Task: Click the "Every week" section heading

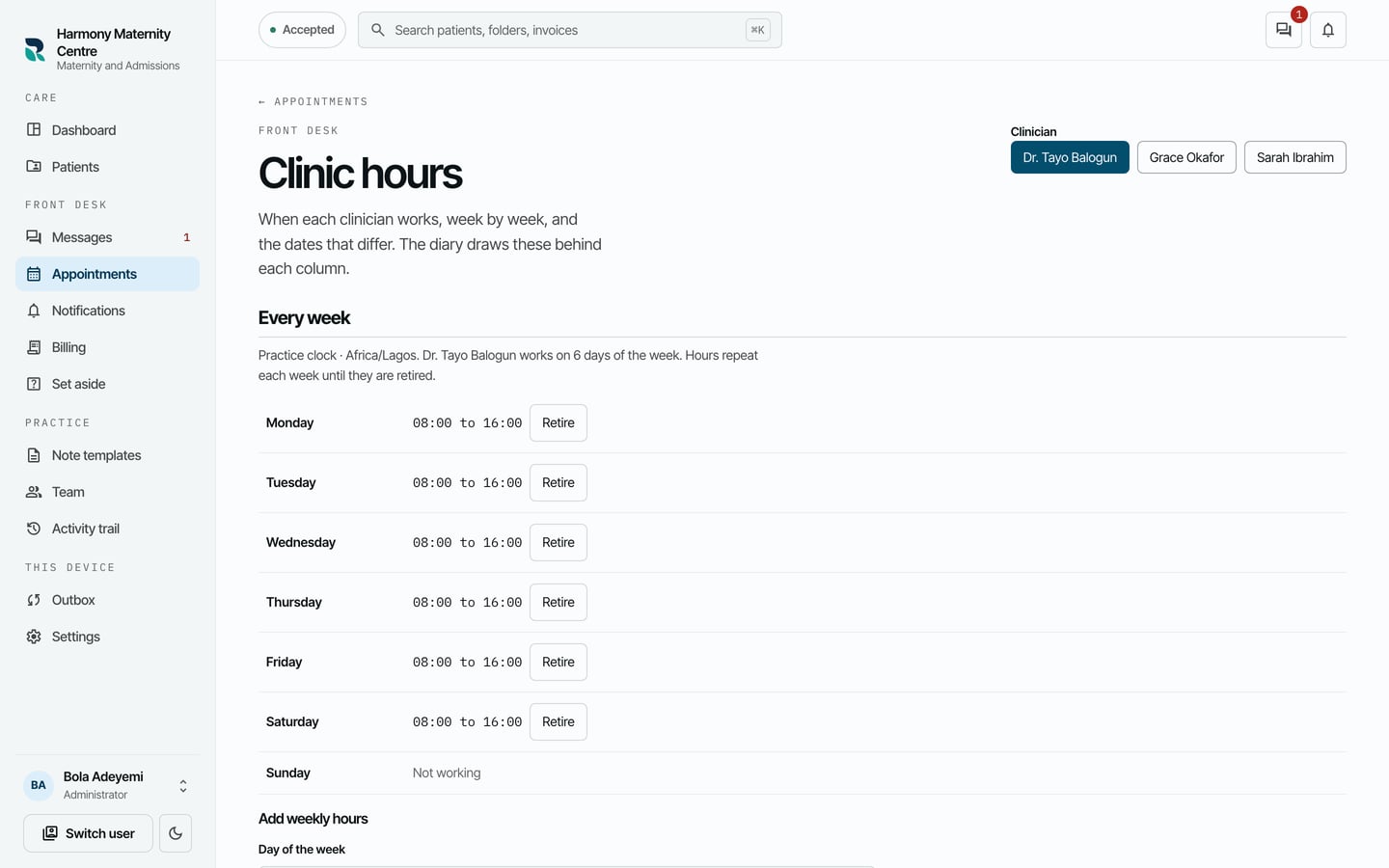Action: click(x=304, y=317)
